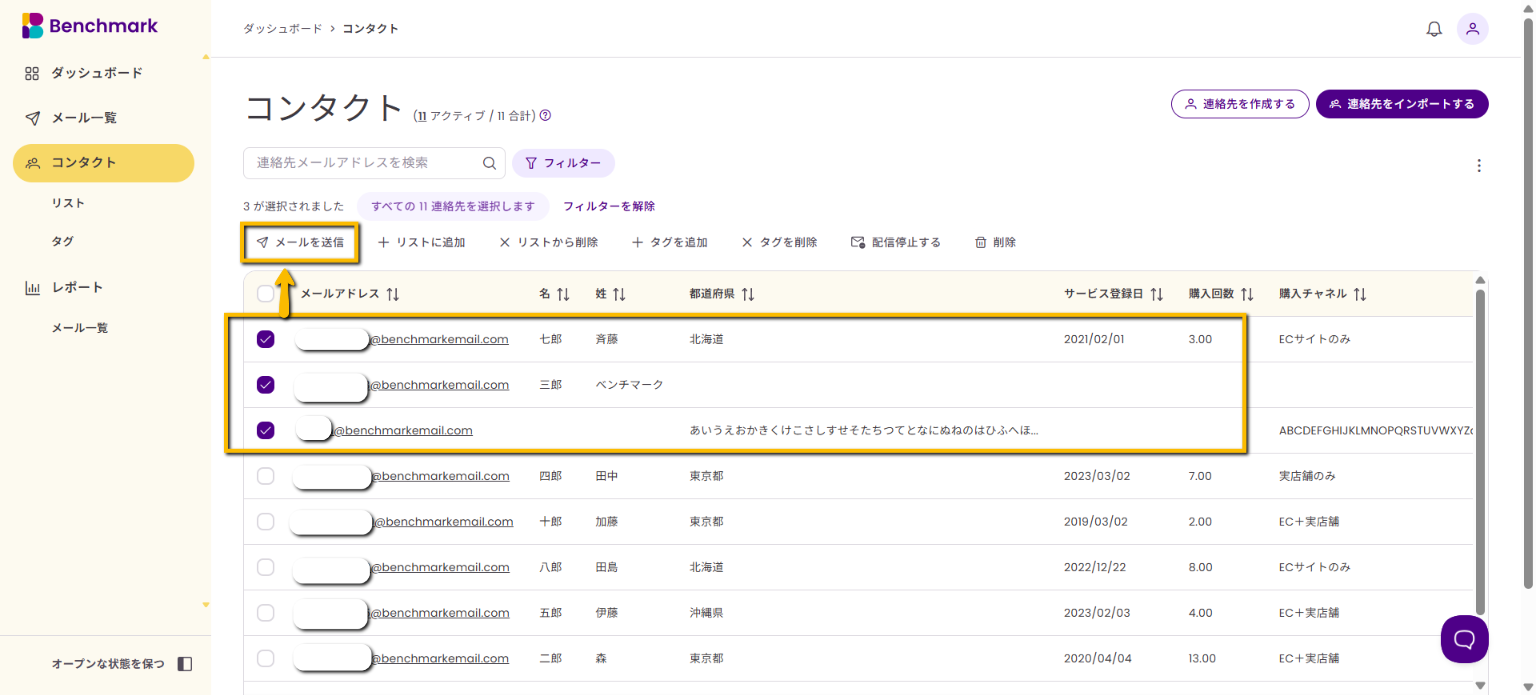This screenshot has width=1536, height=695.
Task: Toggle the select-all header checkbox
Action: click(x=265, y=294)
